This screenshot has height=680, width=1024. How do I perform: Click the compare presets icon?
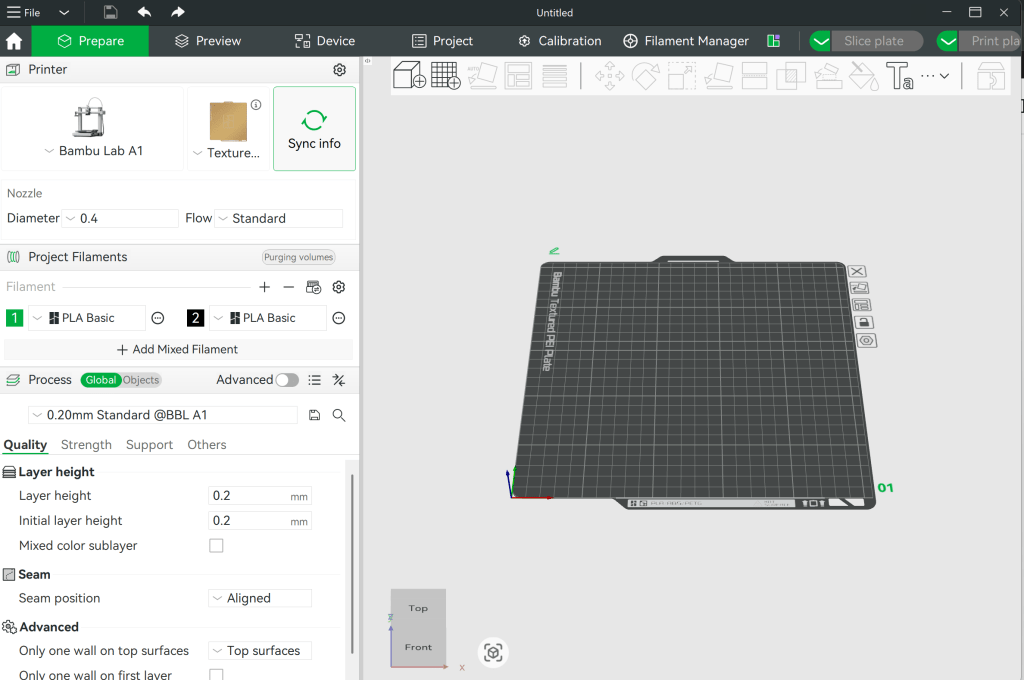point(339,380)
